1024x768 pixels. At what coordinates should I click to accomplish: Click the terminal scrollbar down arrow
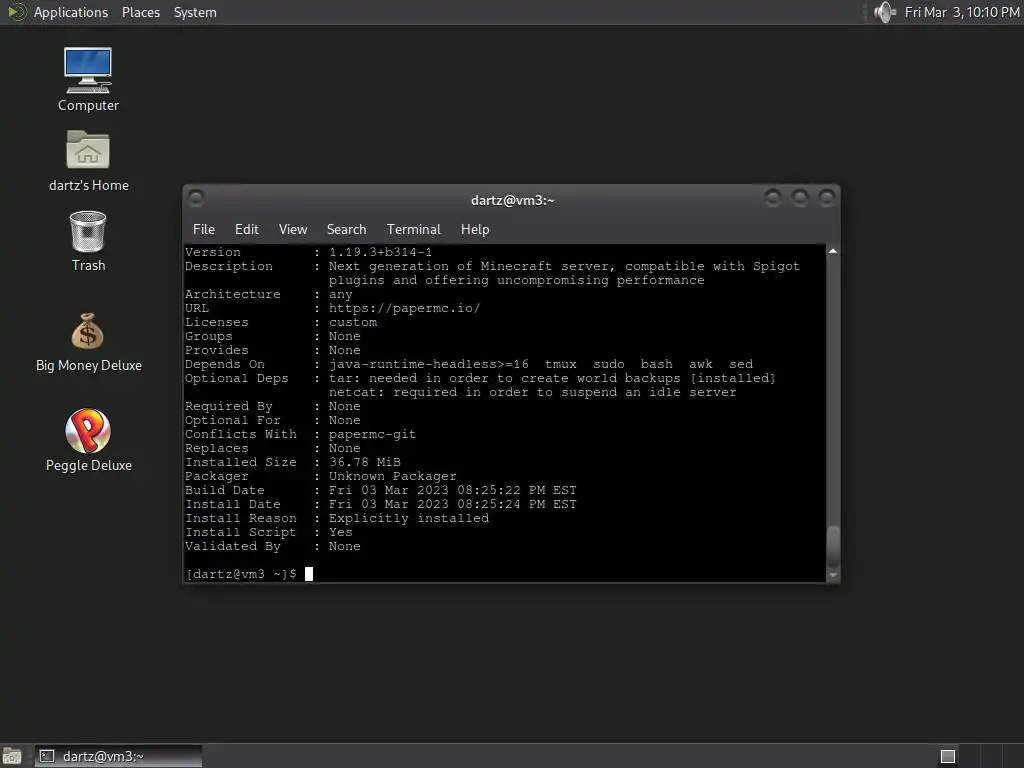[833, 575]
